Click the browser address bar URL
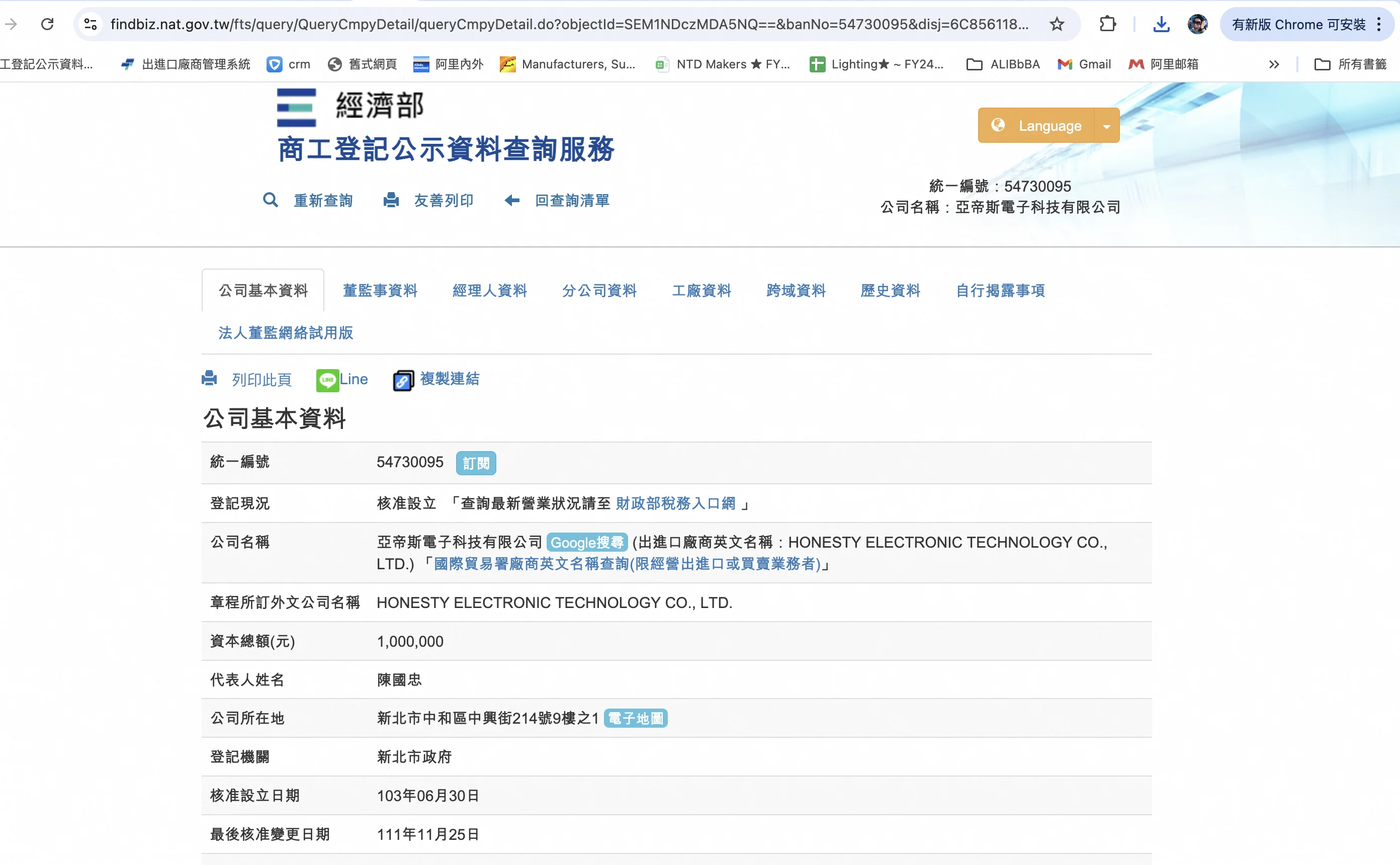 tap(569, 24)
